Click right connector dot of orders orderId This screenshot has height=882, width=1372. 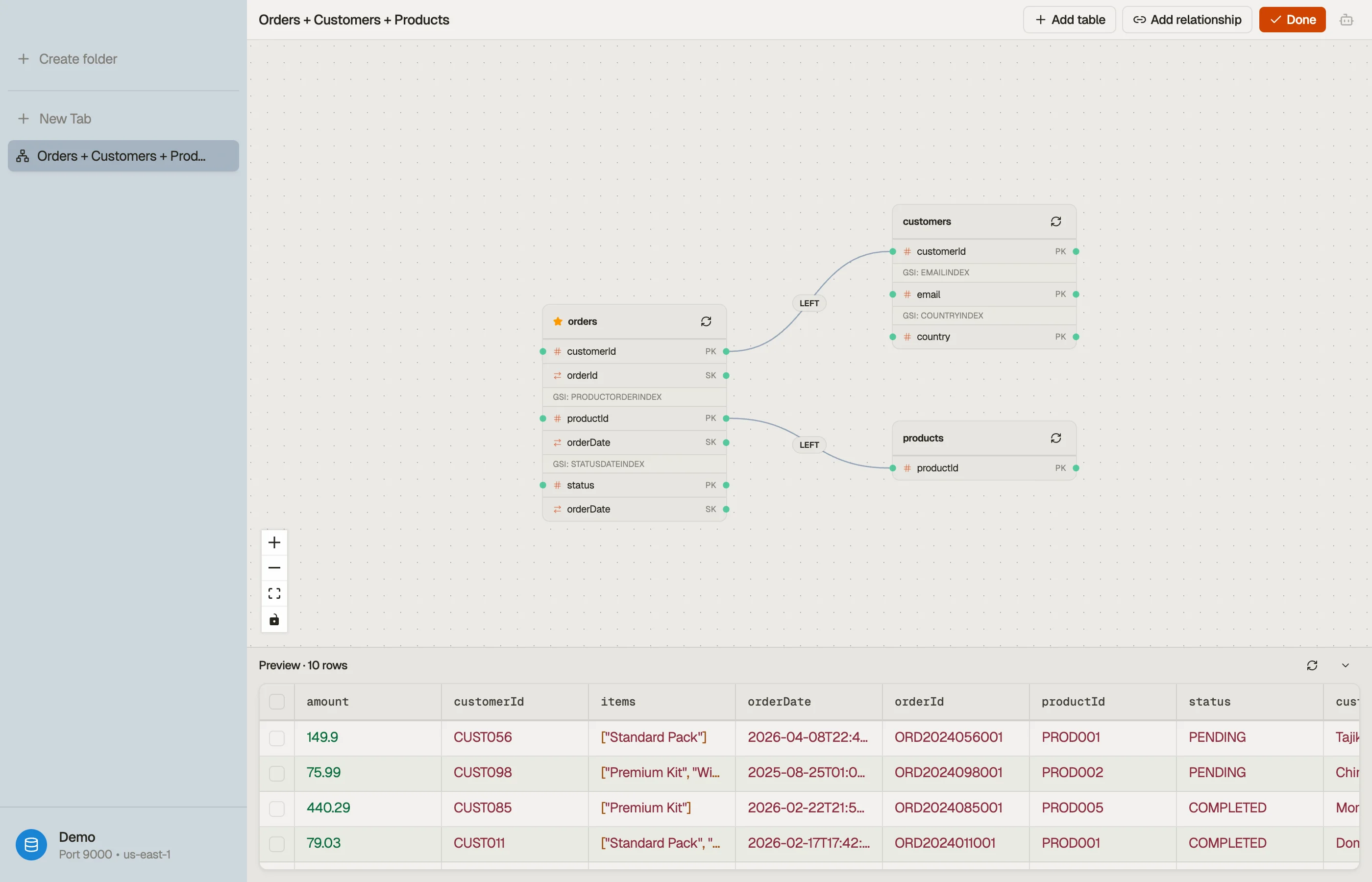pyautogui.click(x=726, y=376)
